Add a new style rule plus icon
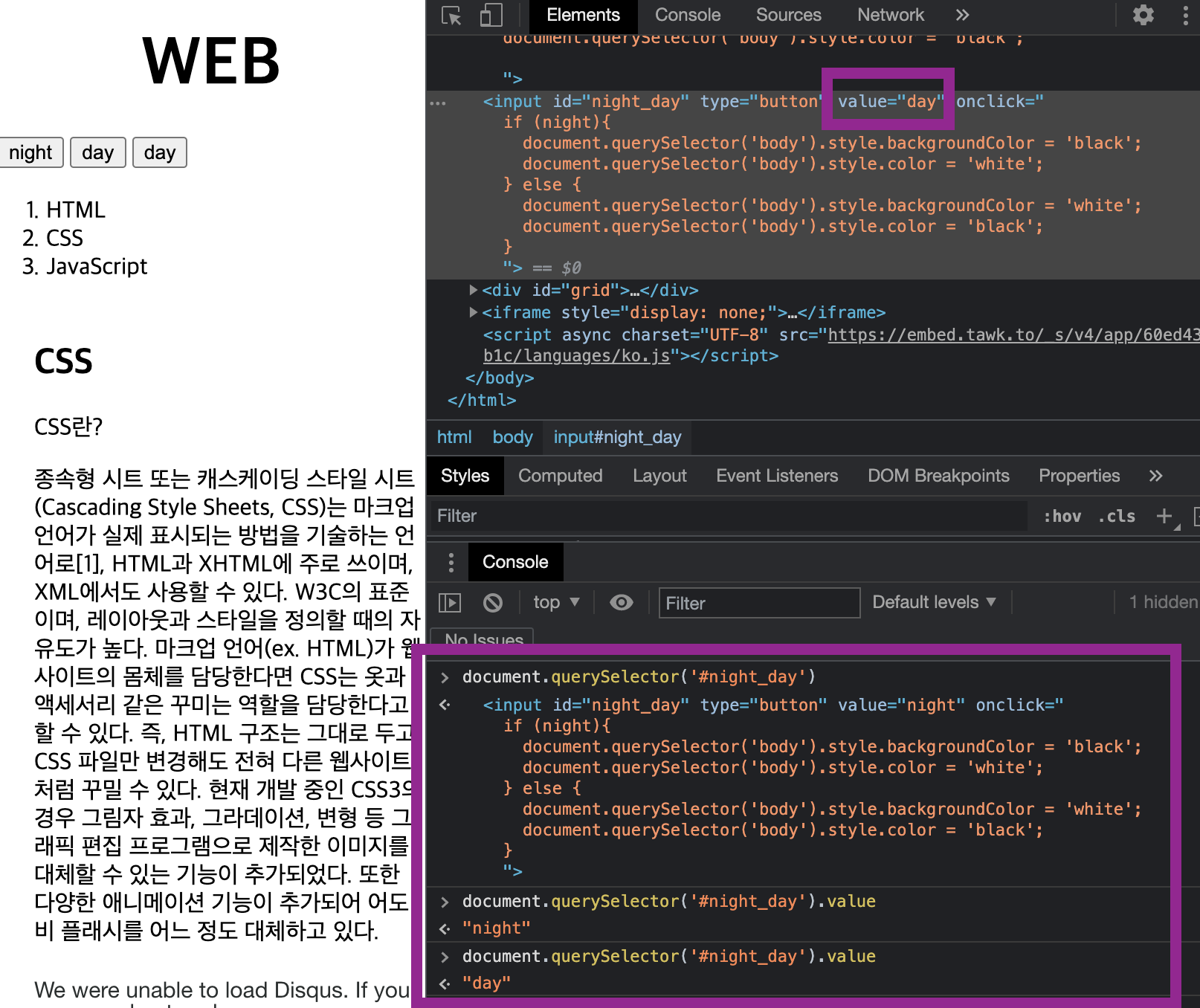Image resolution: width=1200 pixels, height=1008 pixels. click(x=1164, y=516)
